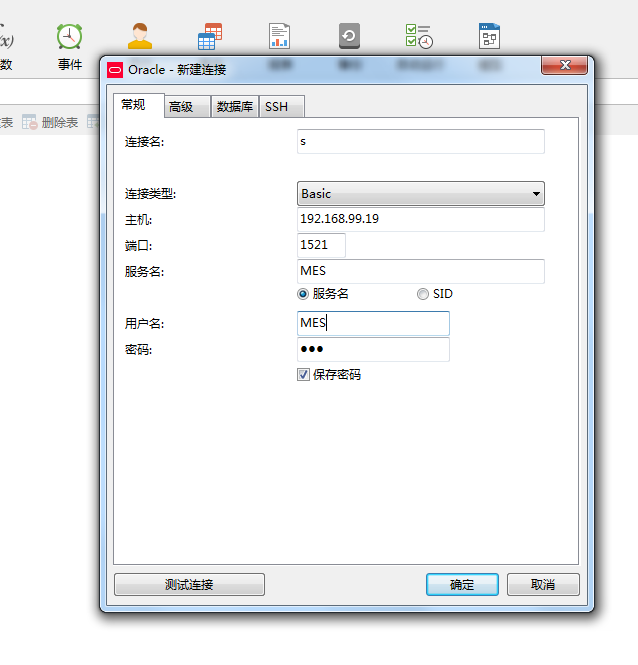Screen dimensions: 638x665
Task: Close the Oracle 新建连接 dialog
Action: tap(565, 65)
